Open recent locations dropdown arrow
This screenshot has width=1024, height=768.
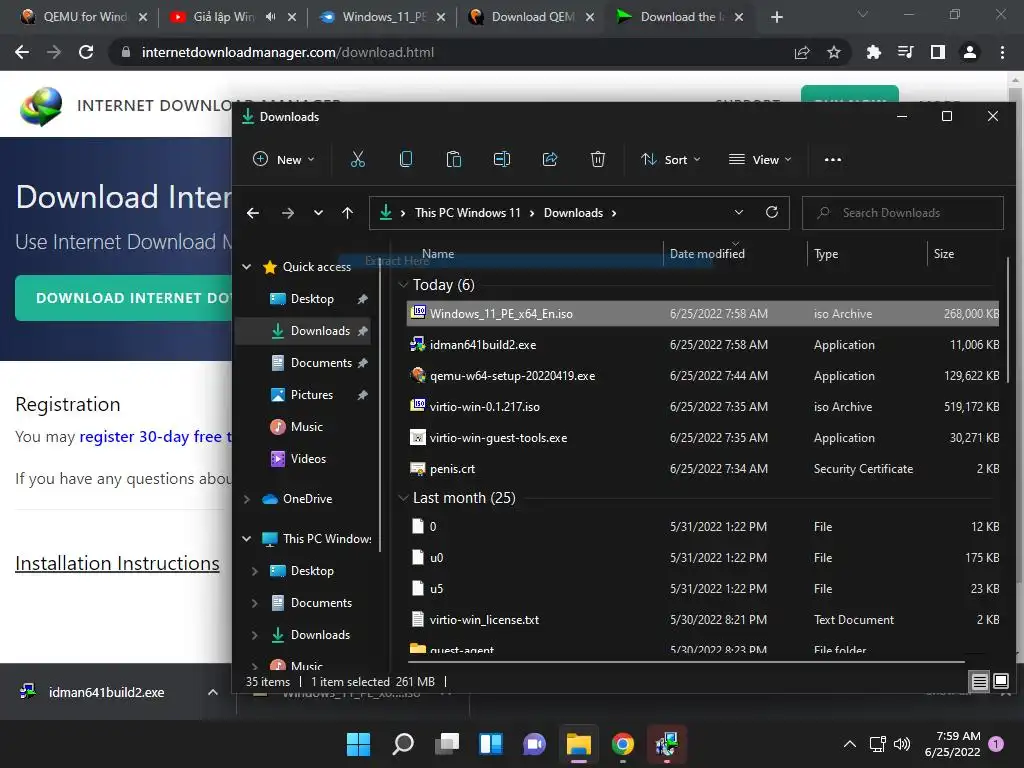point(318,213)
